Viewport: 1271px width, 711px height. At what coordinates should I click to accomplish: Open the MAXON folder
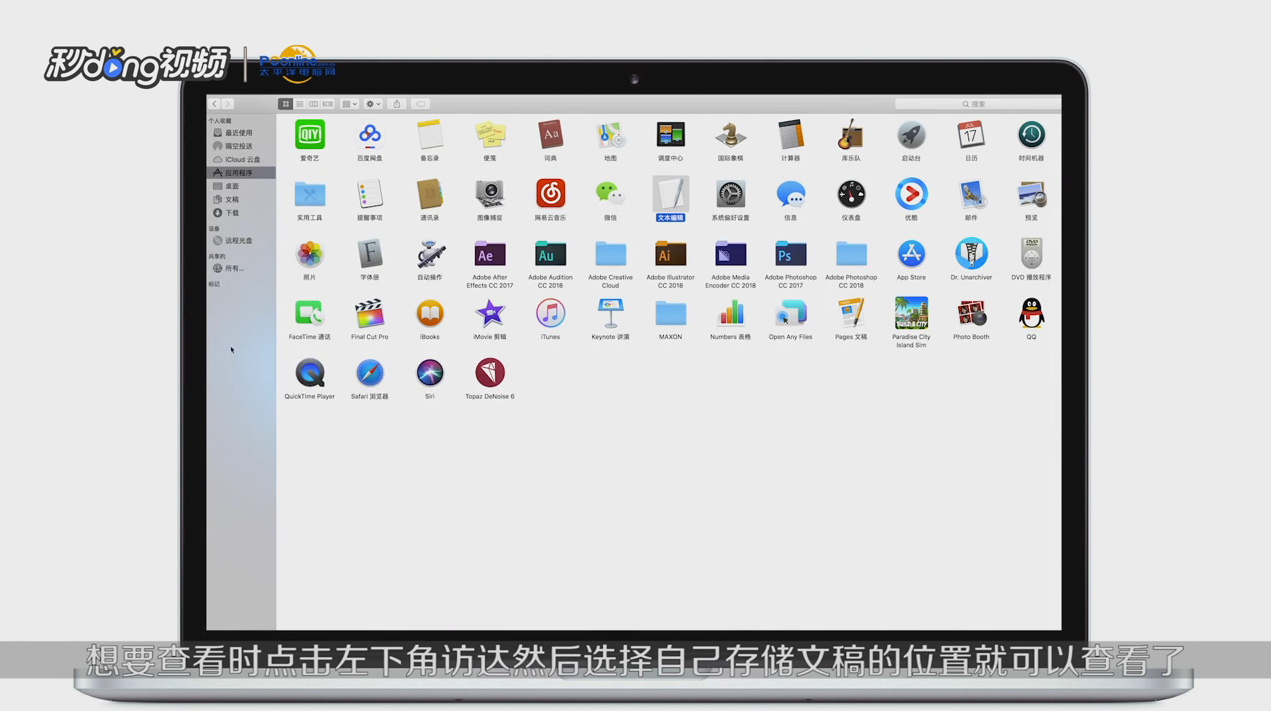[670, 313]
